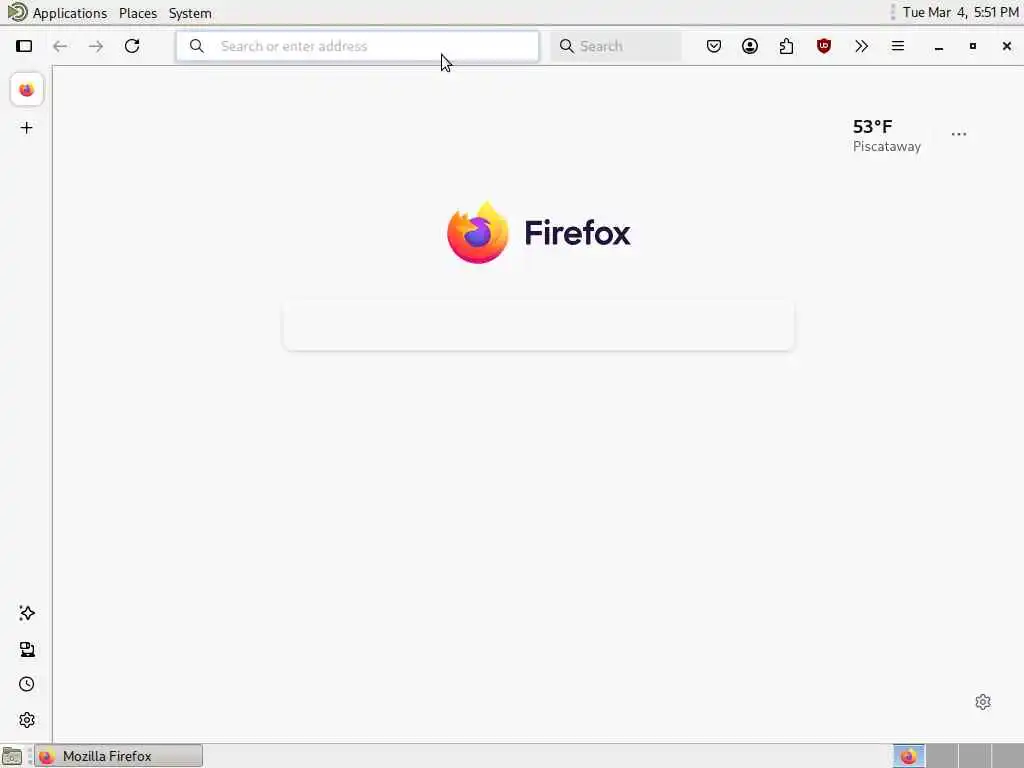Open the Applications menu
The height and width of the screenshot is (768, 1024).
(x=70, y=13)
